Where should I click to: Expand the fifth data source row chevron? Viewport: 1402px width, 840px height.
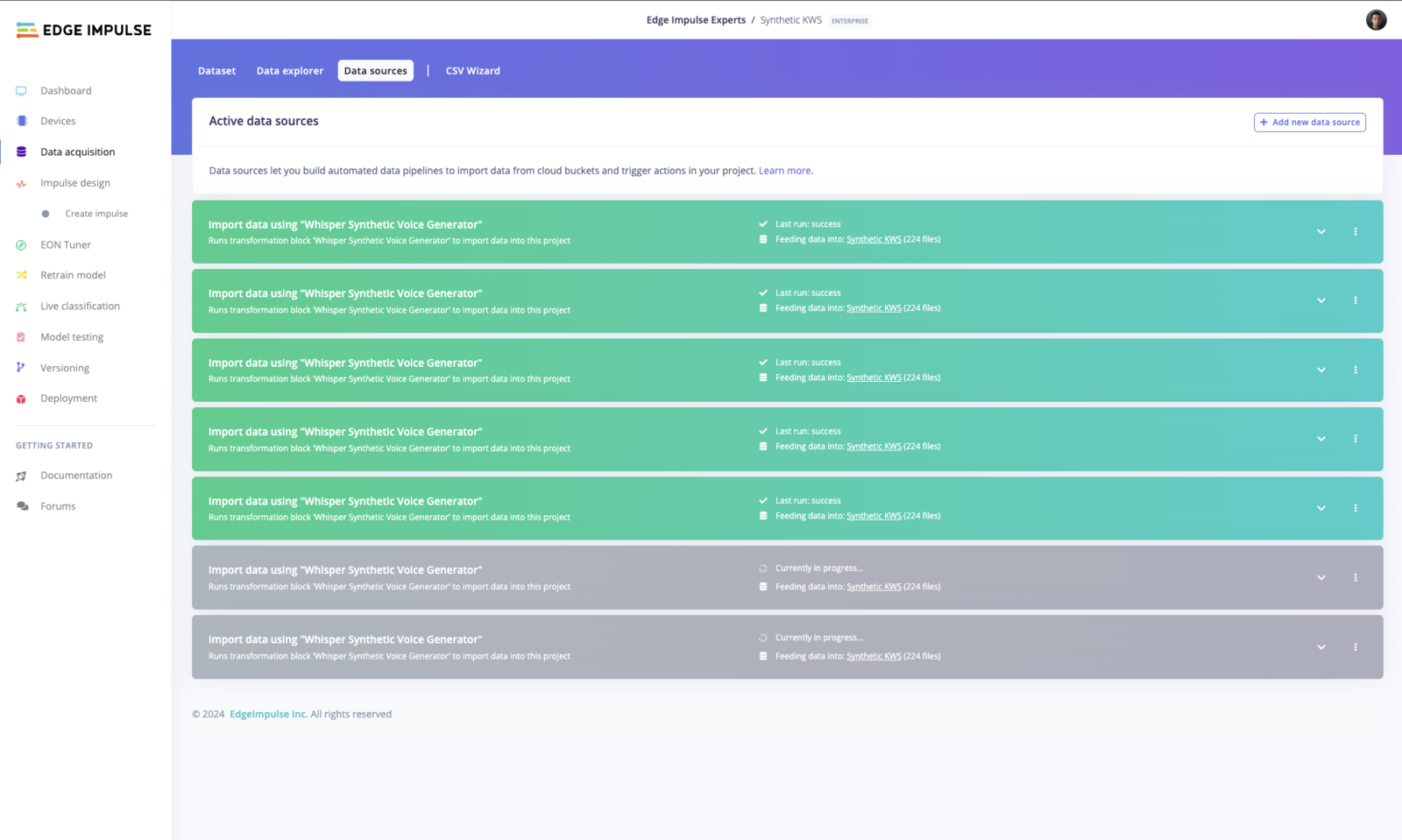pos(1321,508)
